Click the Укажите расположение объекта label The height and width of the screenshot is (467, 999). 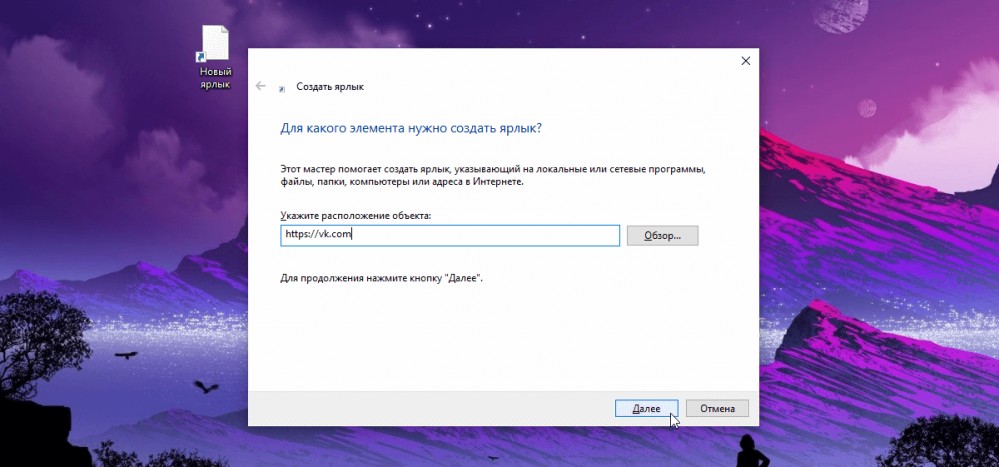coord(356,216)
